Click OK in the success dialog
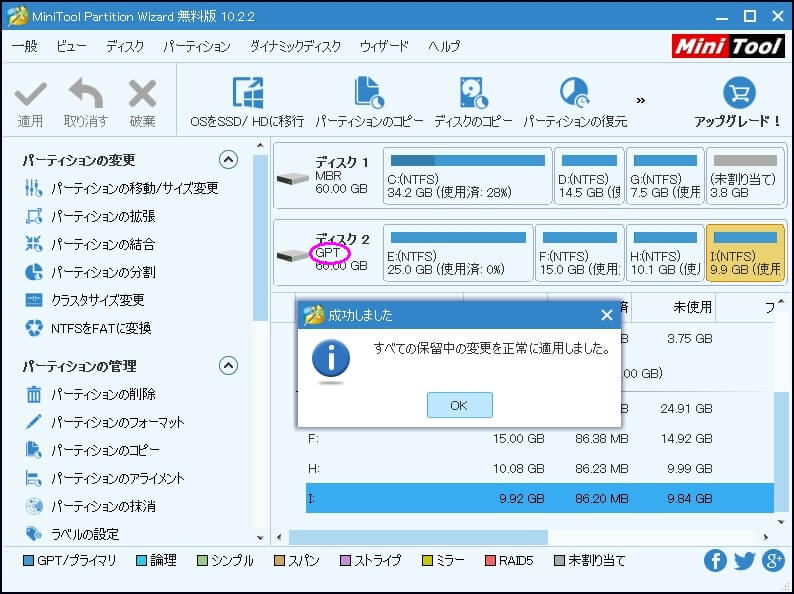 459,405
